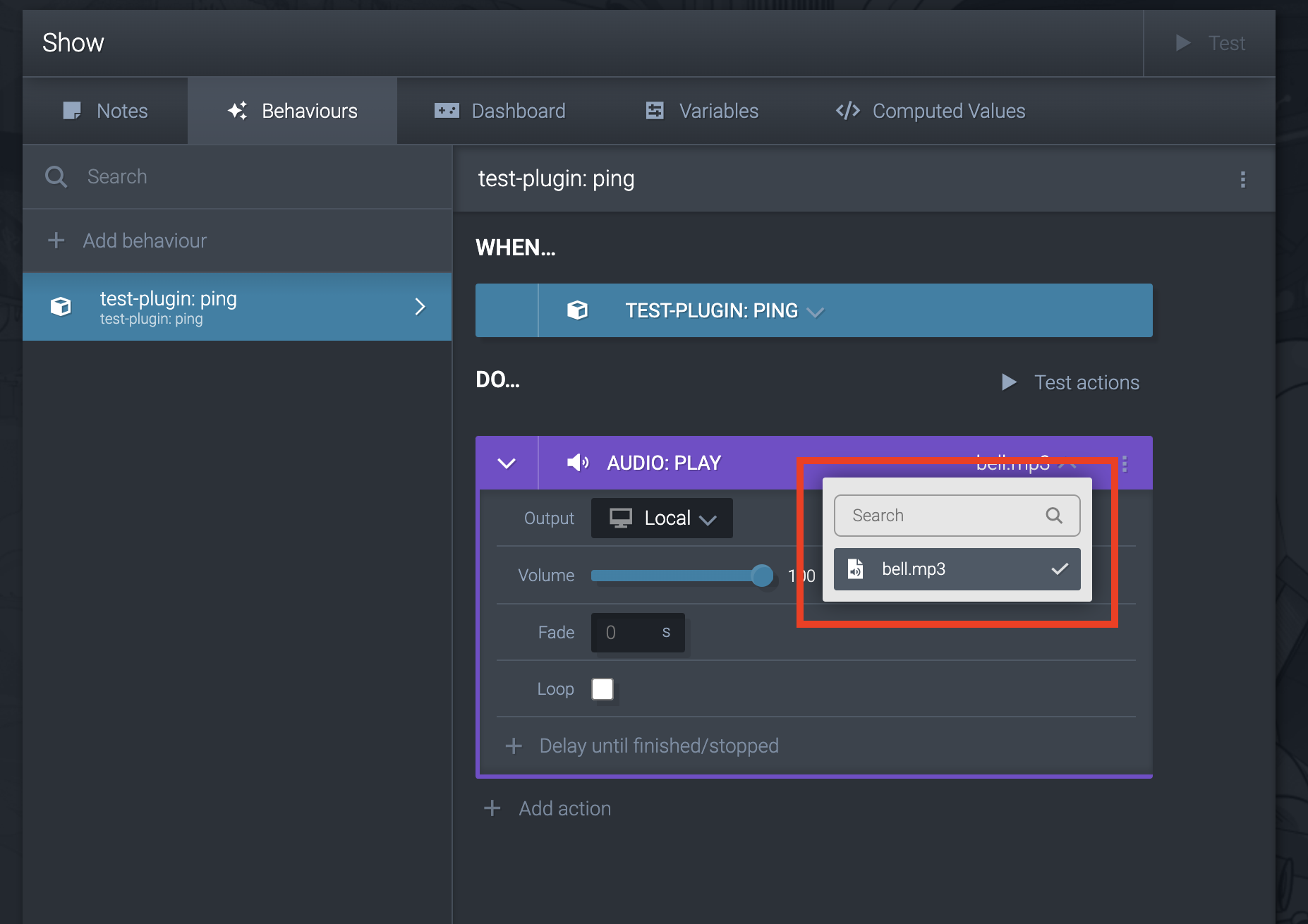Click the Notes tab icon
Viewport: 1308px width, 924px height.
click(x=72, y=111)
